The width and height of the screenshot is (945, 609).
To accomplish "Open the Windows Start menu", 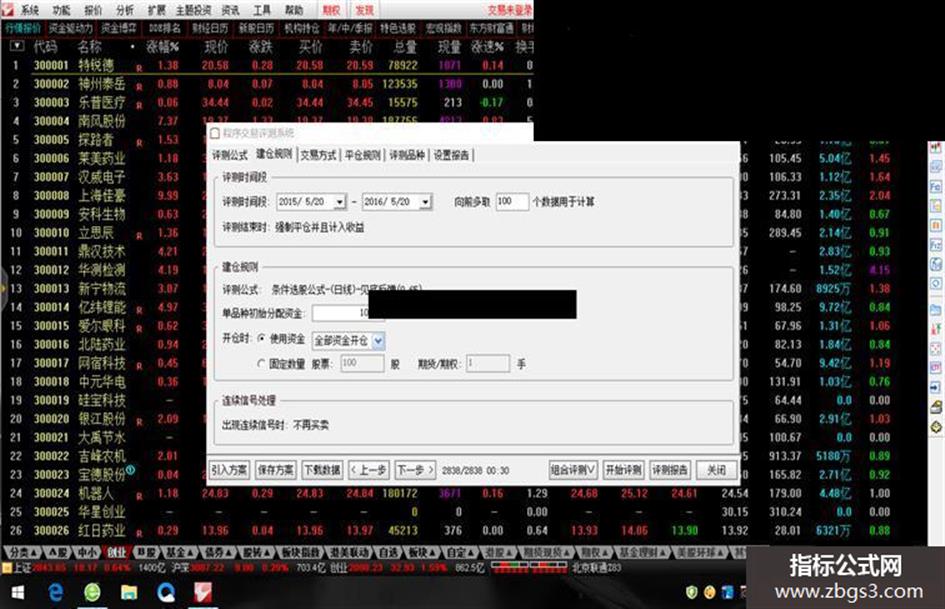I will tap(18, 593).
